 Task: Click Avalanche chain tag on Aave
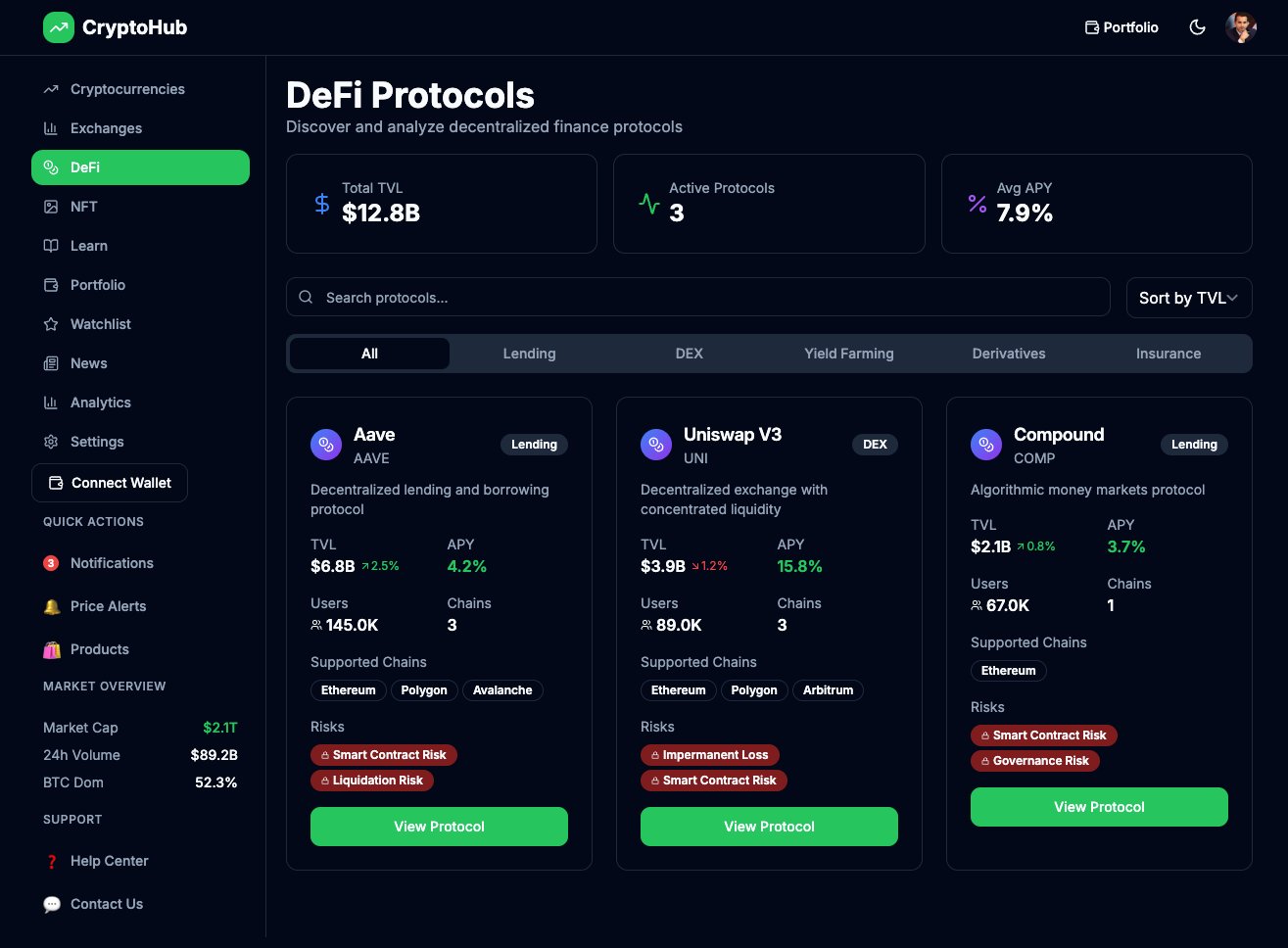click(502, 690)
